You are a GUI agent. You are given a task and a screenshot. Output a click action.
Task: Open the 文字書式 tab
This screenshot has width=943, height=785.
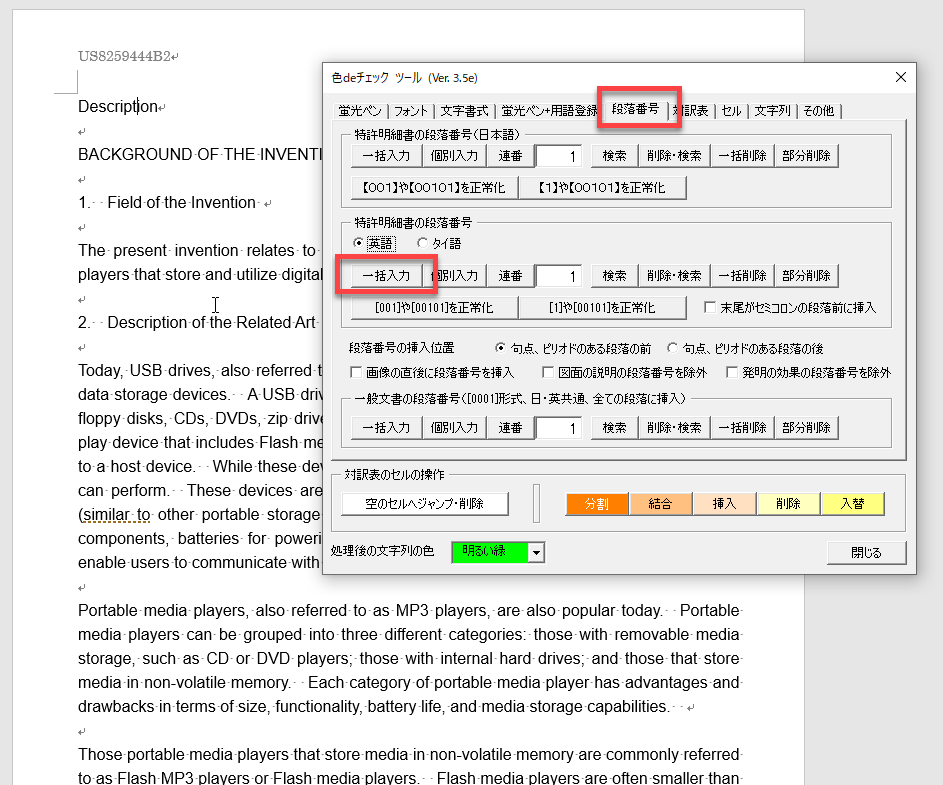tap(464, 111)
